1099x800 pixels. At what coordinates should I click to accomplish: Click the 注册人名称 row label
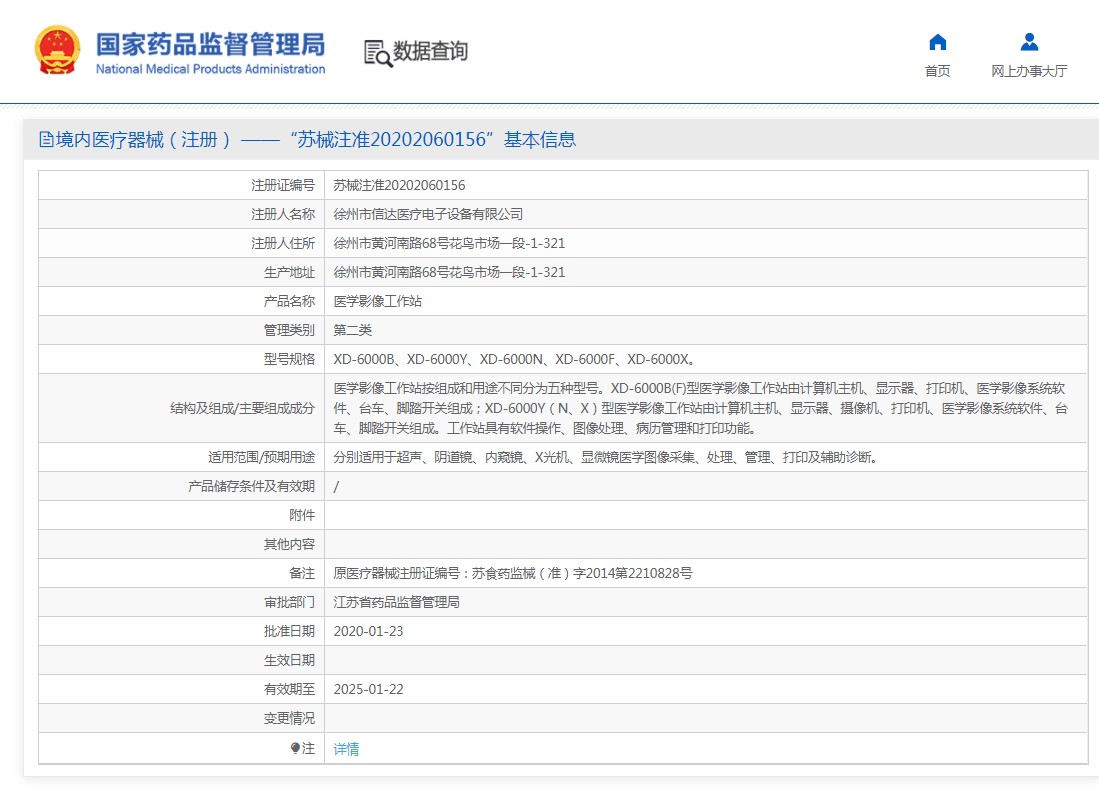pyautogui.click(x=283, y=214)
